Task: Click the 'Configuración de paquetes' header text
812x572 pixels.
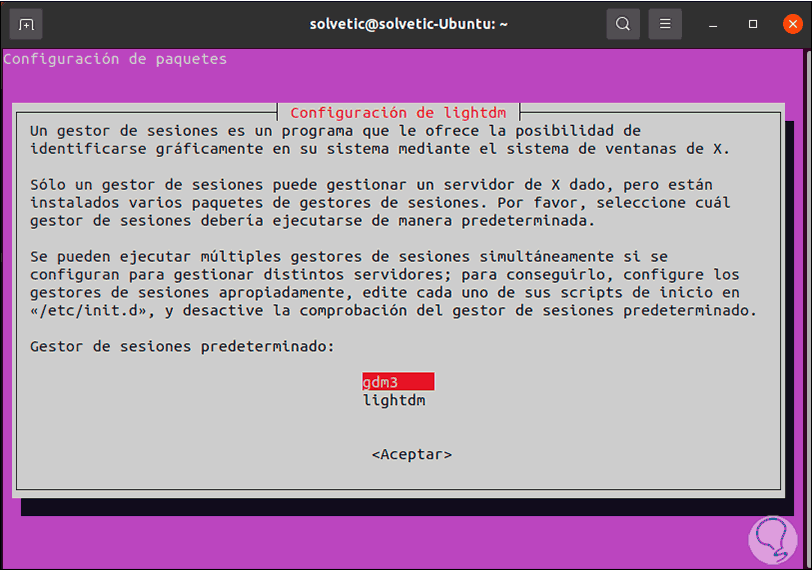Action: (115, 59)
